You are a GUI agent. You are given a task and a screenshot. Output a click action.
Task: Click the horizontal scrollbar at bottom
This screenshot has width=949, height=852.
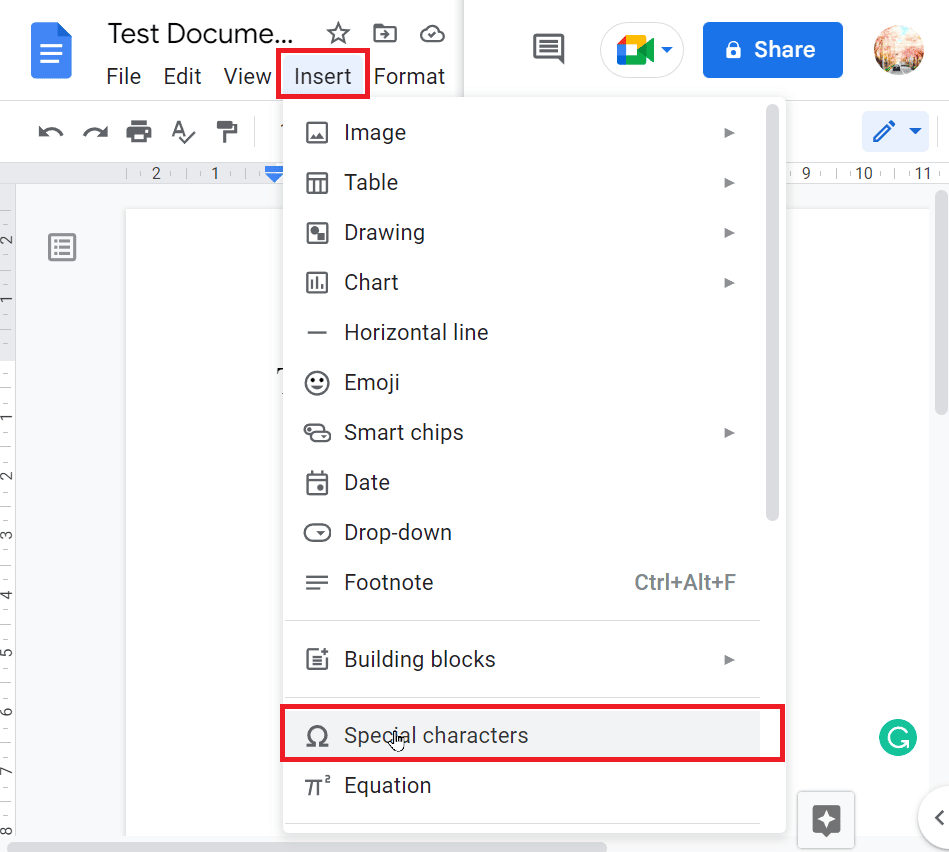click(306, 847)
